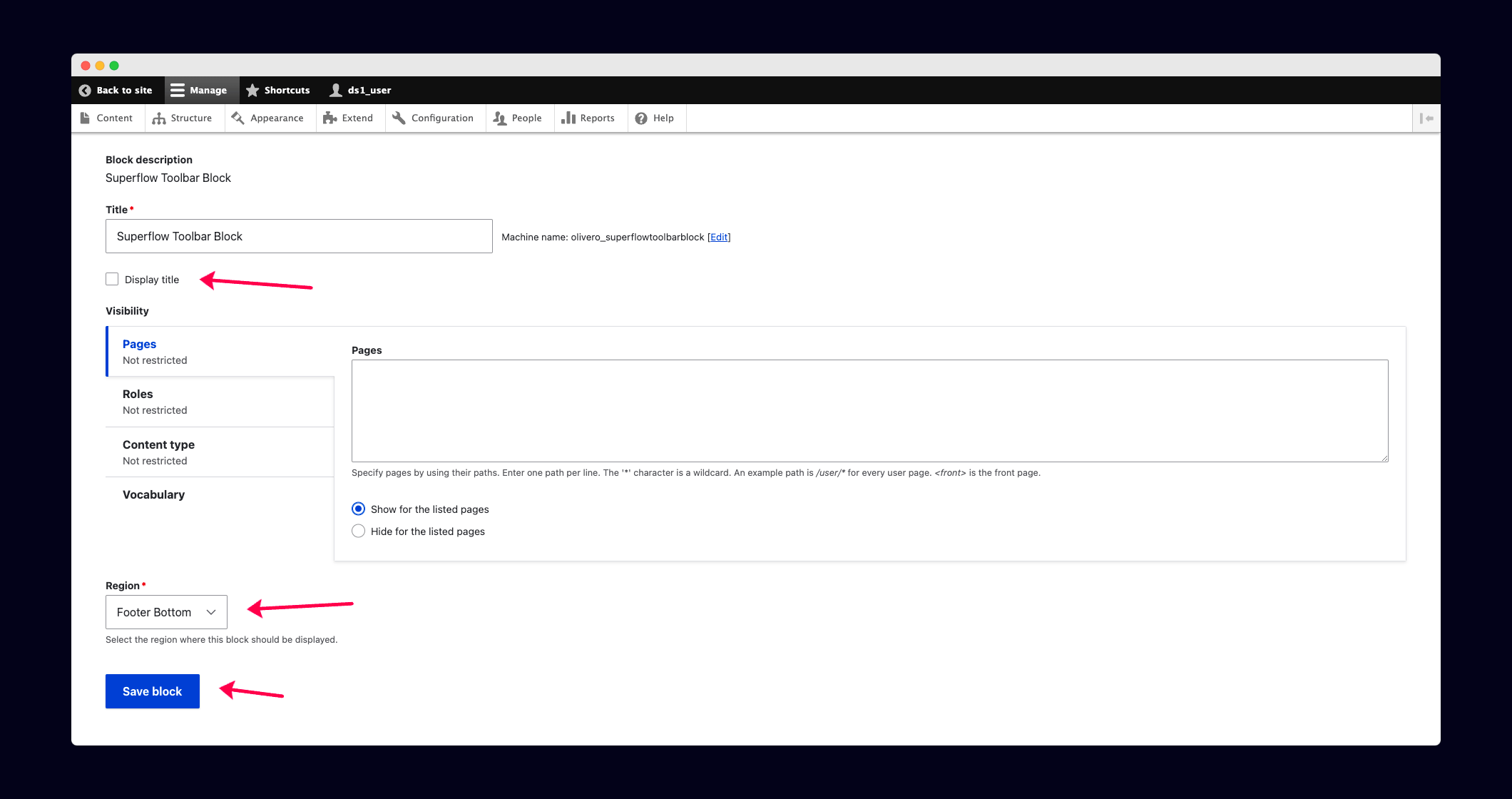Click the machine name Edit link
The width and height of the screenshot is (1512, 799).
(x=719, y=238)
